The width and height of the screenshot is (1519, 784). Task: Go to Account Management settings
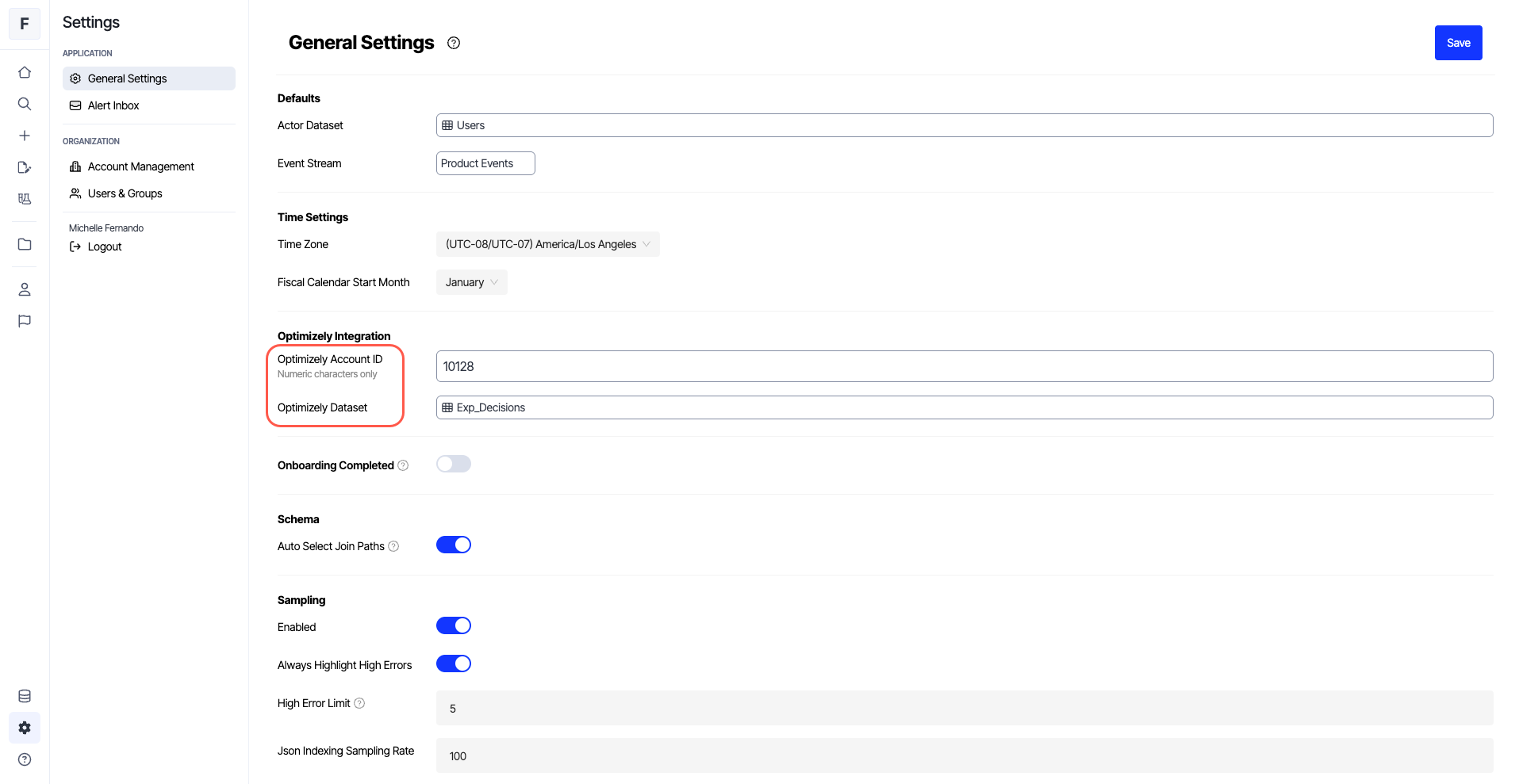tap(140, 166)
